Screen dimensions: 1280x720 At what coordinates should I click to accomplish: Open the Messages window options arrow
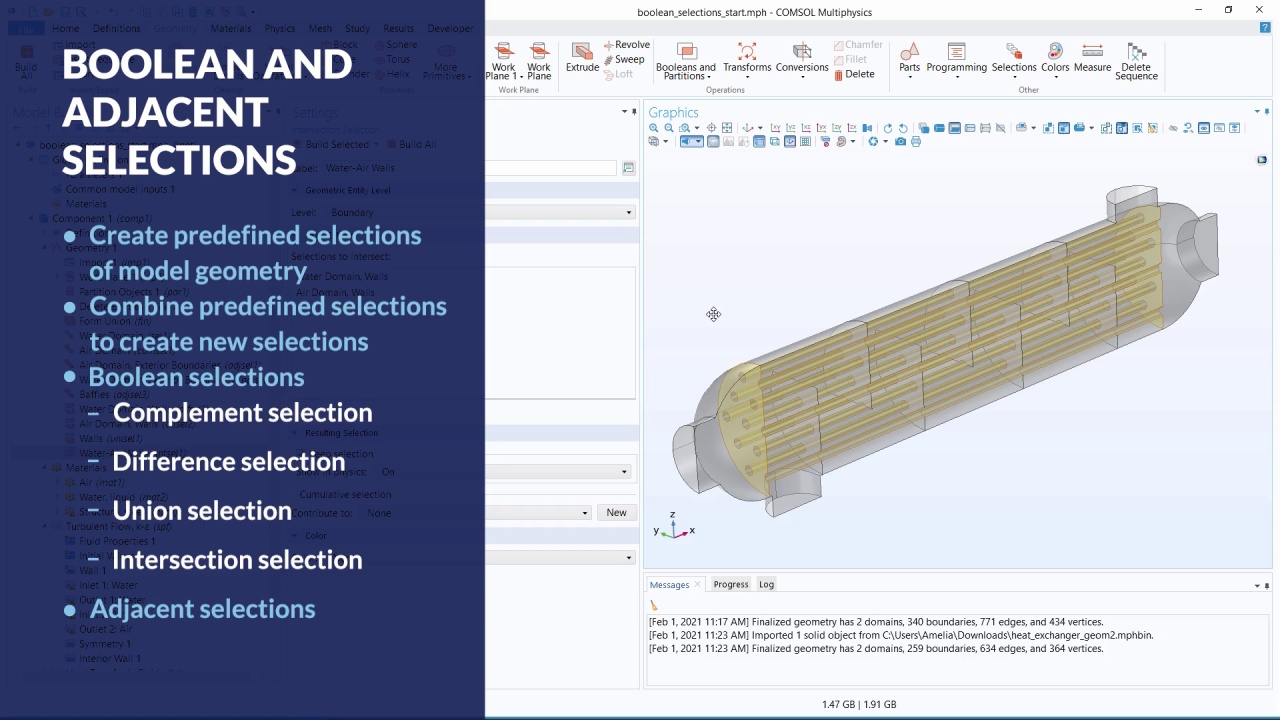click(1257, 585)
